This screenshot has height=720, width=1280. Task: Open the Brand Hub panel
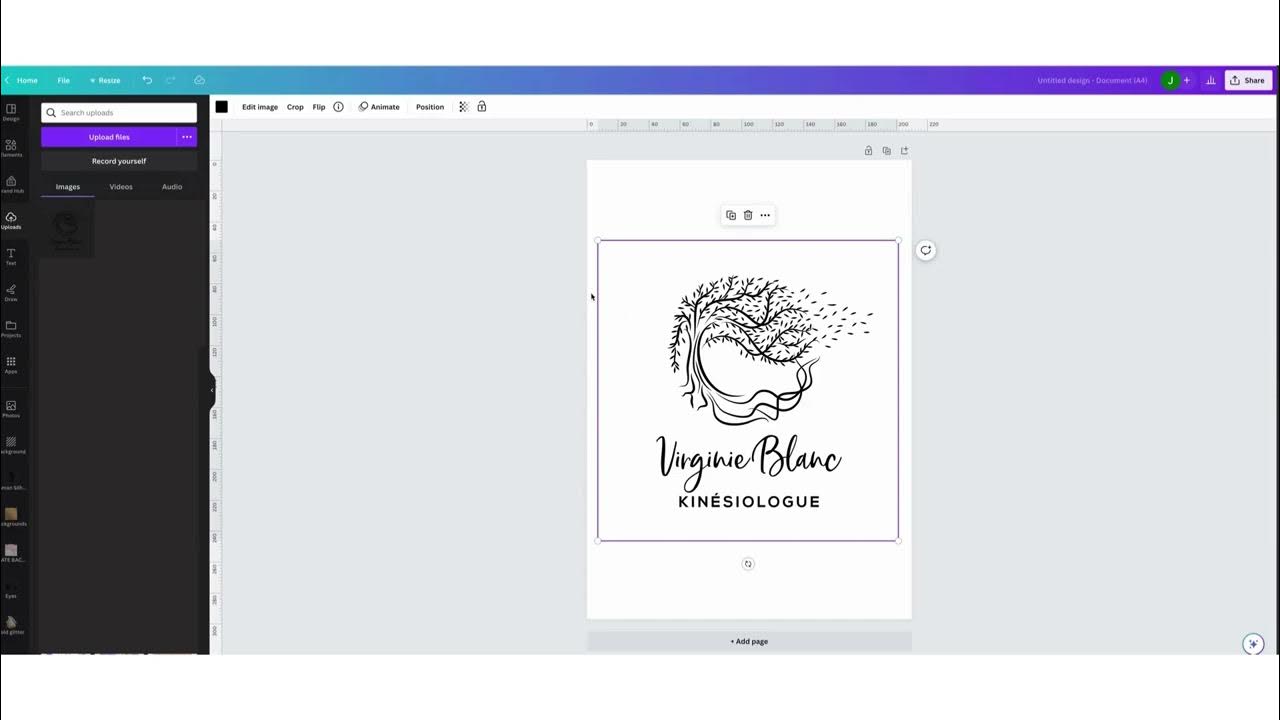11,183
